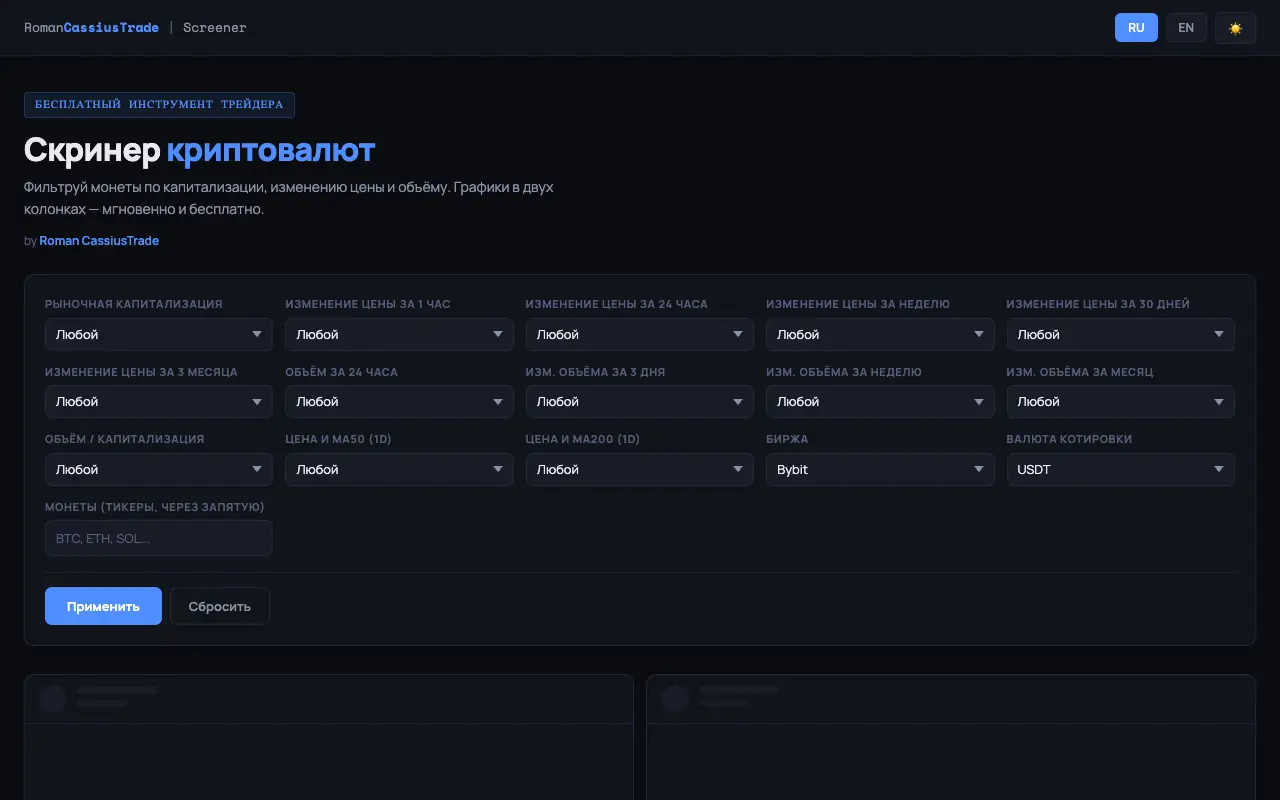Click the Screener label in header
The width and height of the screenshot is (1280, 800).
coord(215,28)
